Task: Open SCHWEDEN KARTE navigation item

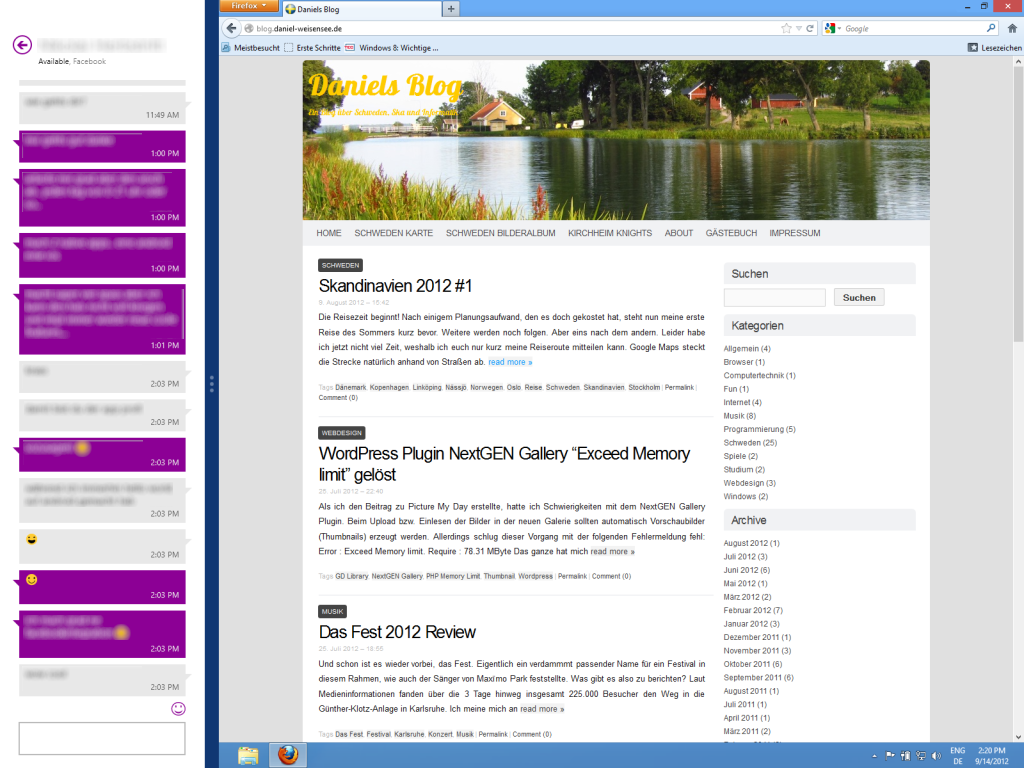Action: point(393,233)
